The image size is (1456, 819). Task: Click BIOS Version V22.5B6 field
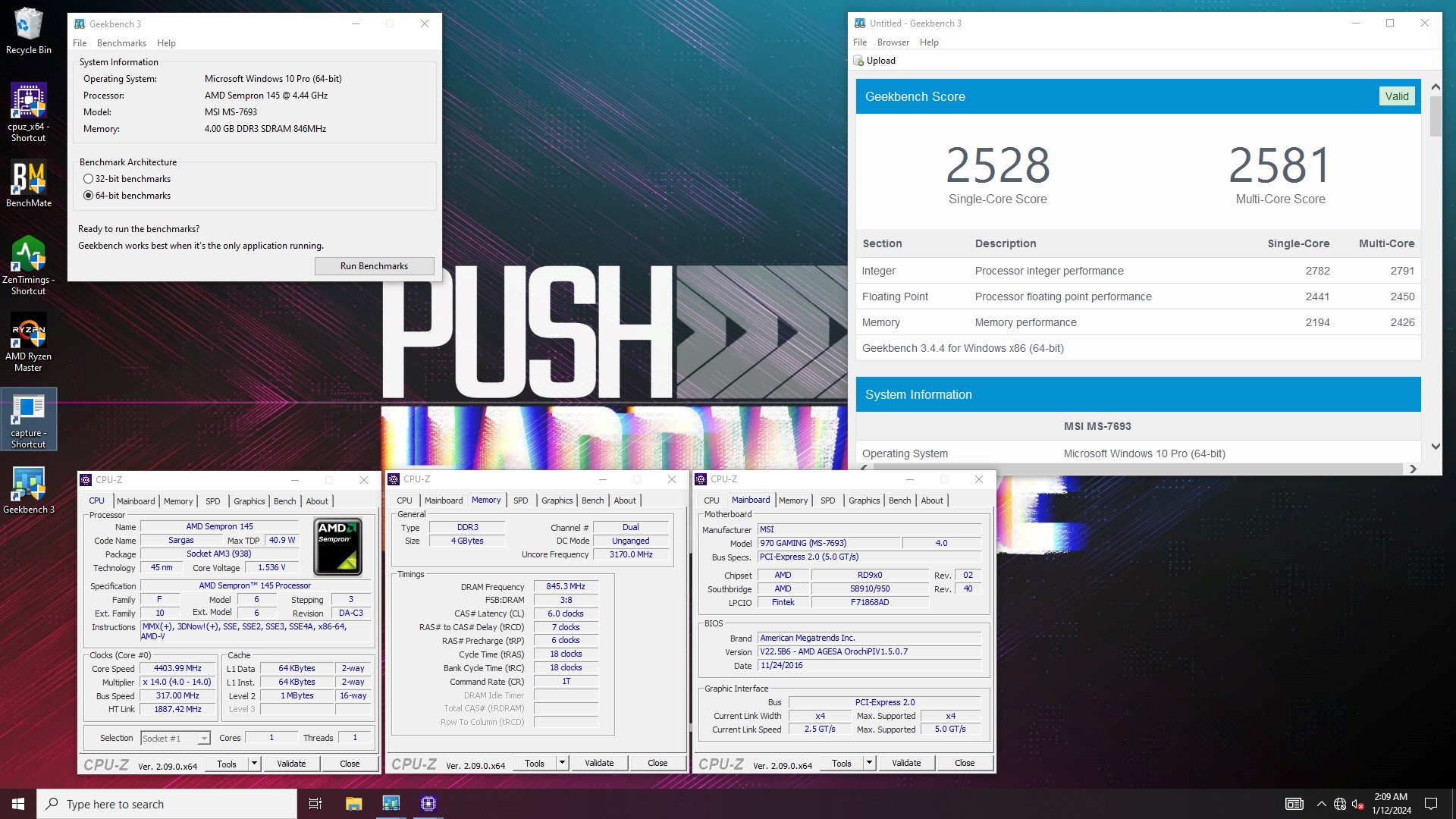[x=869, y=652]
